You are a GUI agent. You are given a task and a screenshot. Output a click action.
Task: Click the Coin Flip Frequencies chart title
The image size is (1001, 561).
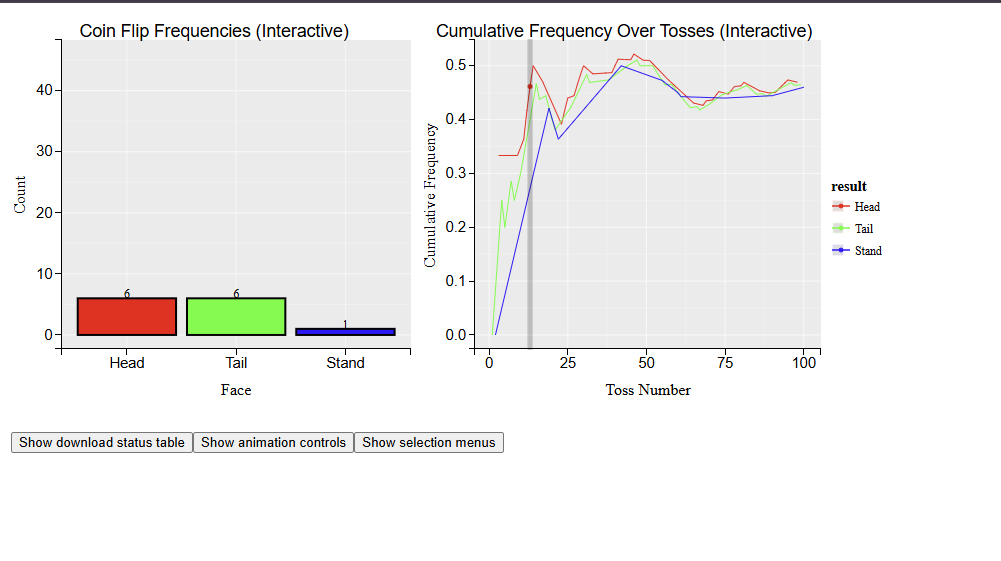214,32
